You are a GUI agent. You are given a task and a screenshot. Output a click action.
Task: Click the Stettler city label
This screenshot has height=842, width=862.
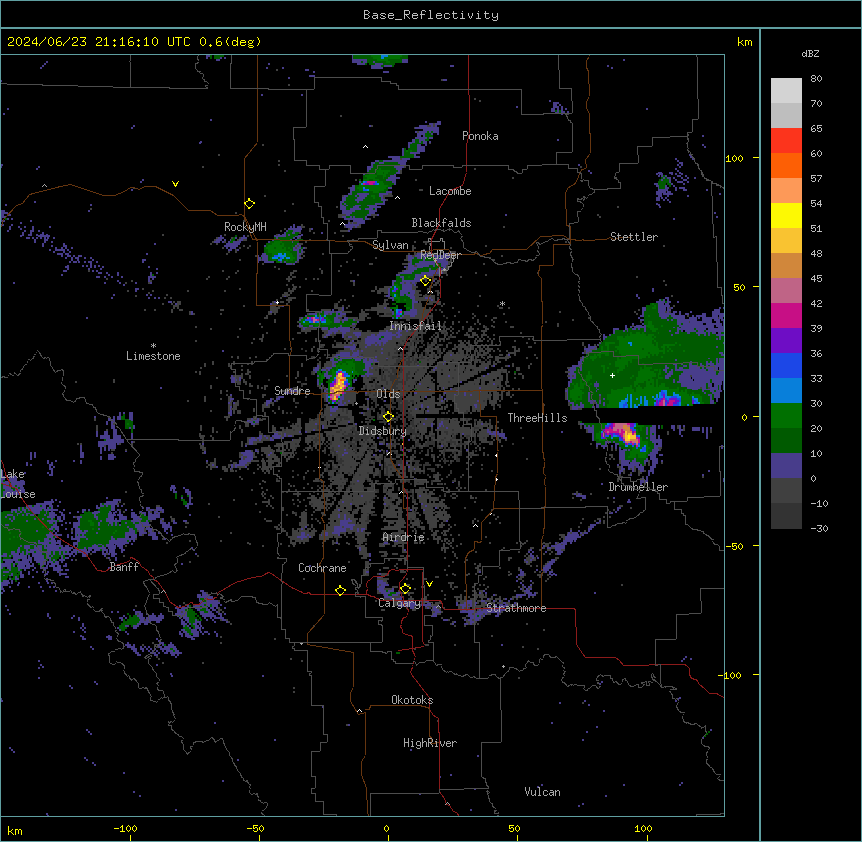coord(634,237)
